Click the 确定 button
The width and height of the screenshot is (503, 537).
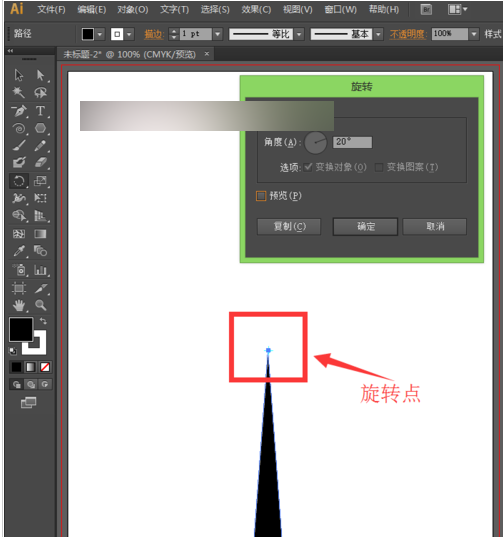365,226
